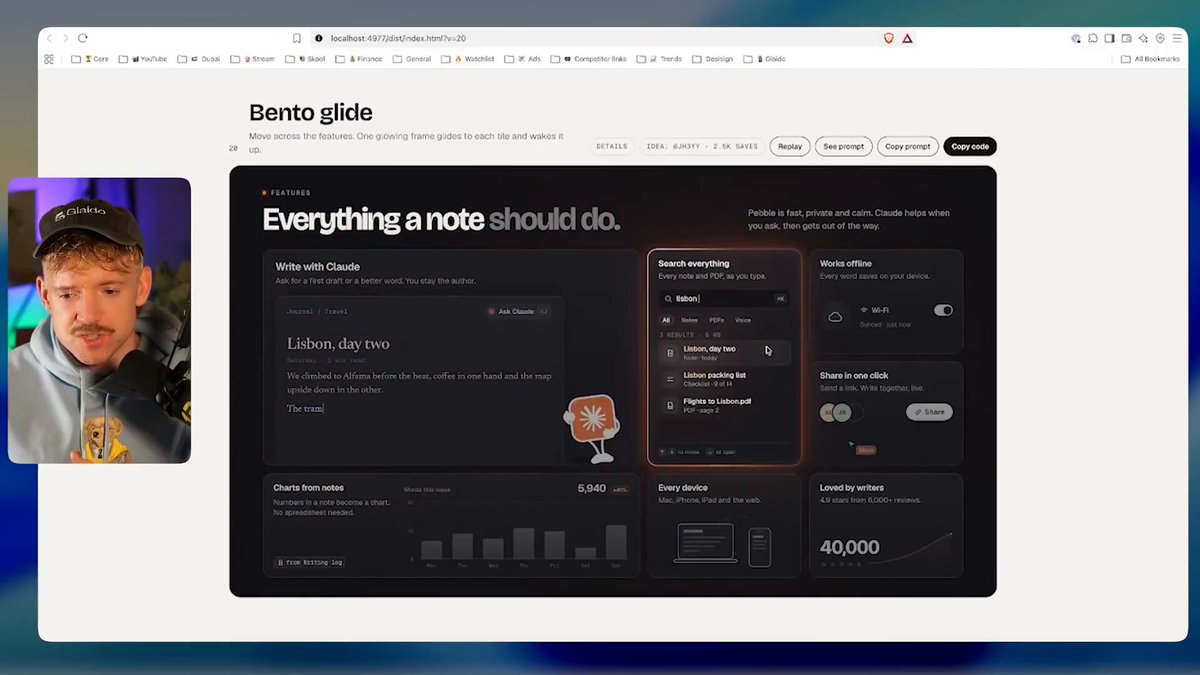Open the 'Lisbon packing list' search result
The width and height of the screenshot is (1200, 675).
[x=724, y=379]
